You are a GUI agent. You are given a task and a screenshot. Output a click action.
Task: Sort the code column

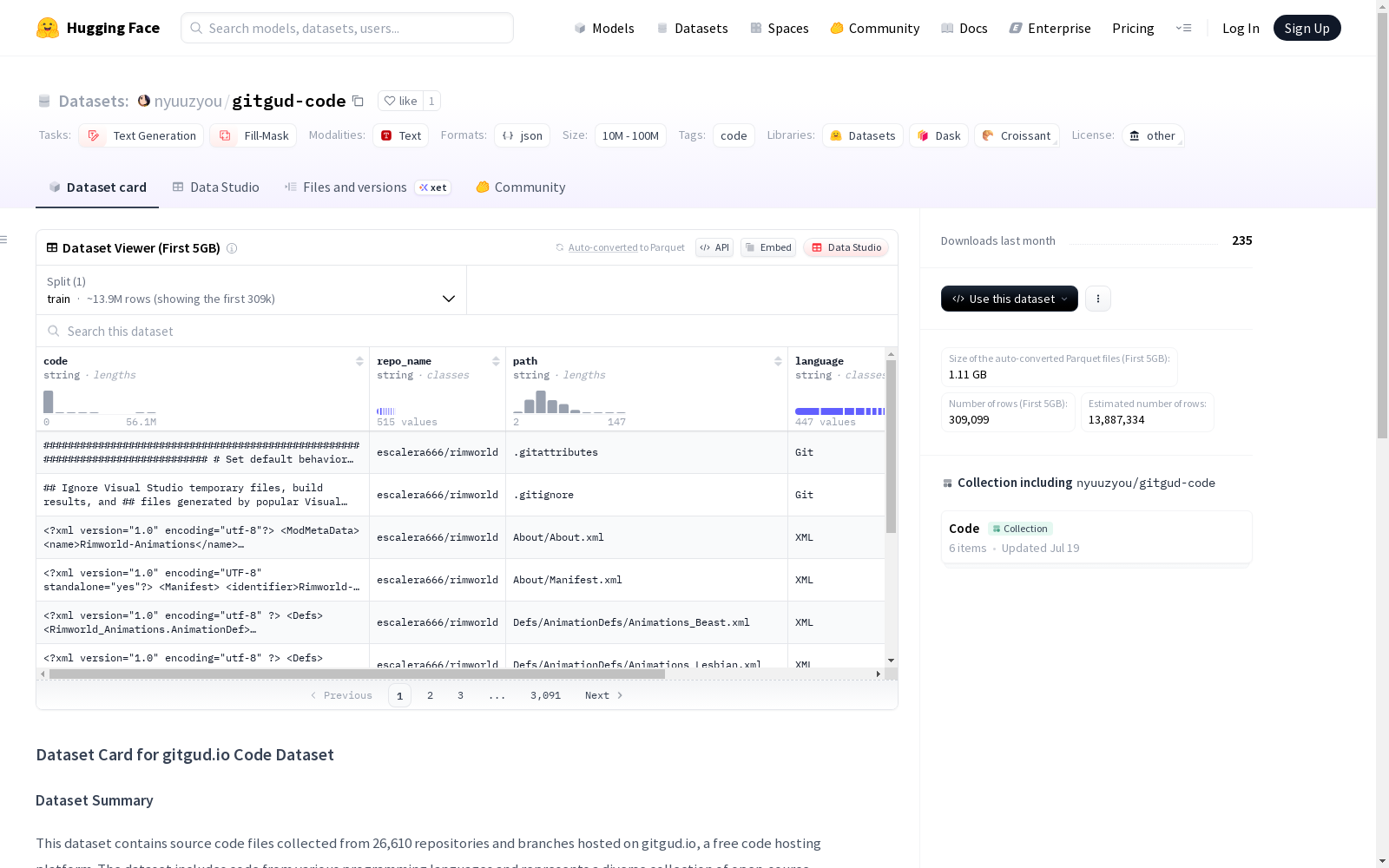[359, 361]
